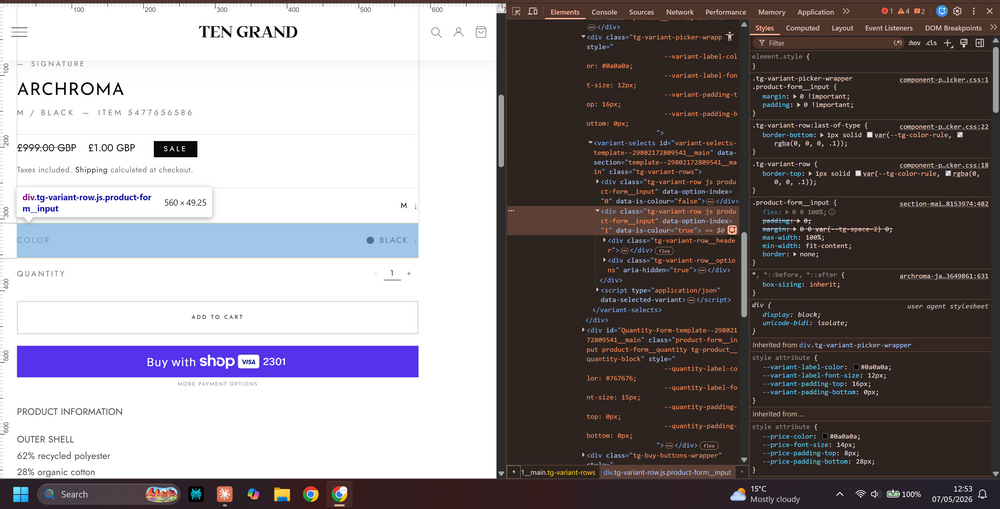Open the shopping cart bag icon
Viewport: 1000px width, 509px height.
coord(481,32)
